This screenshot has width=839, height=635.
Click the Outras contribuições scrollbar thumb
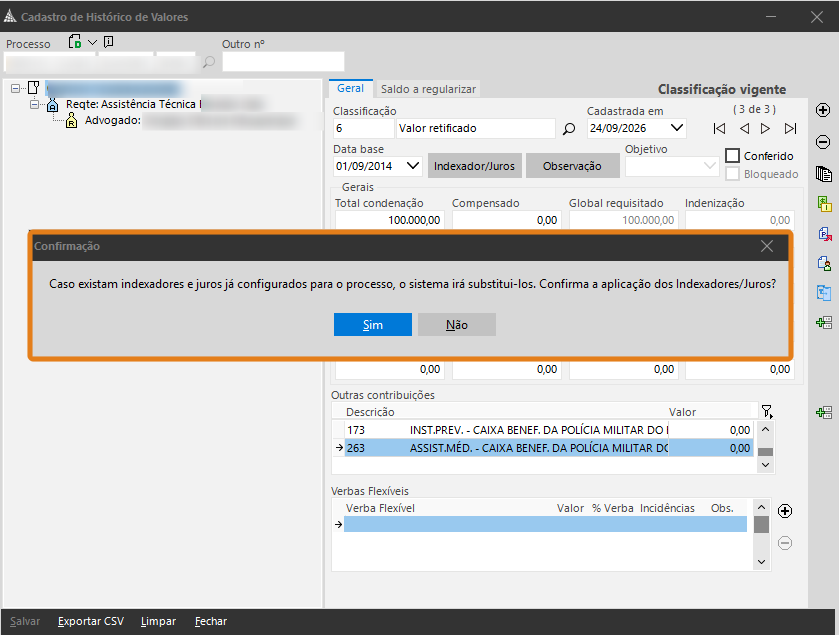tap(766, 452)
